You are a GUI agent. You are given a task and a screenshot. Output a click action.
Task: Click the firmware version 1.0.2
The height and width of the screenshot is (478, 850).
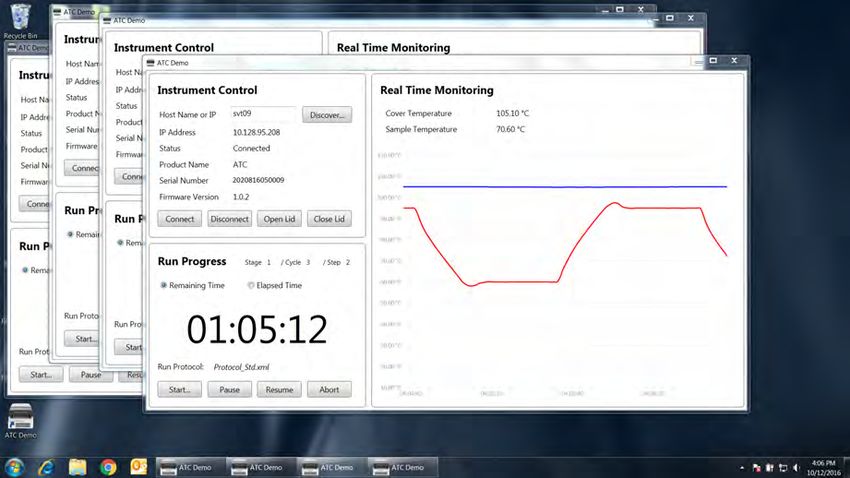(241, 197)
